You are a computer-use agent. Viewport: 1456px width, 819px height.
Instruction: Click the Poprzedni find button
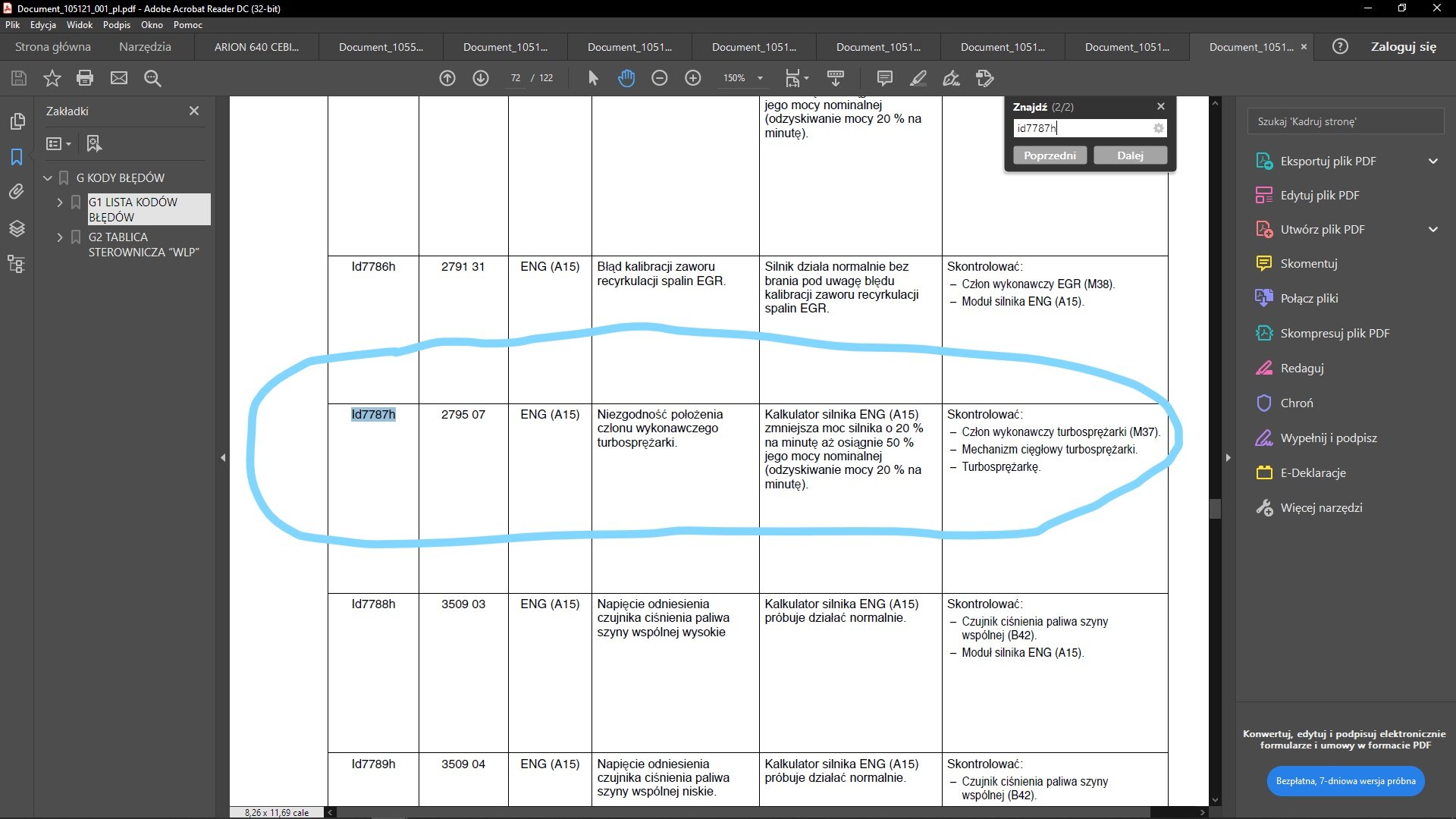coord(1050,155)
